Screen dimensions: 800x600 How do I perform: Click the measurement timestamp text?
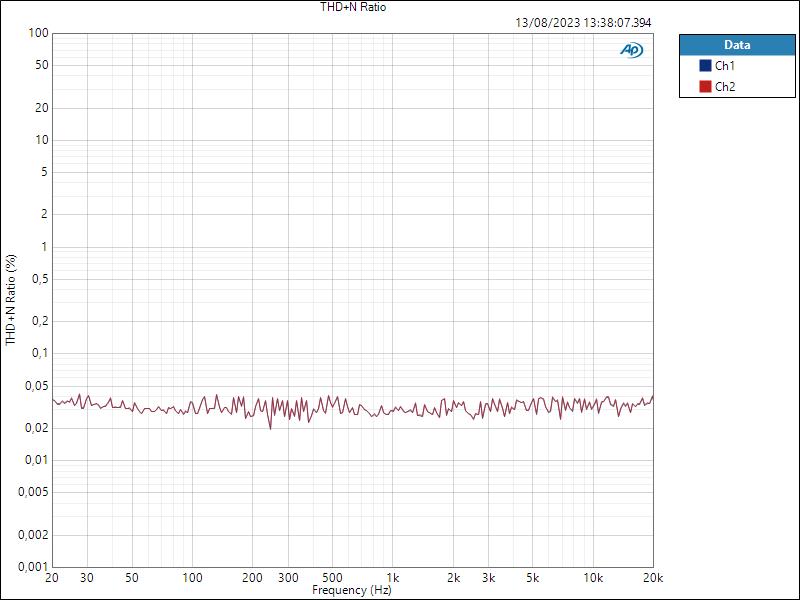[x=581, y=19]
